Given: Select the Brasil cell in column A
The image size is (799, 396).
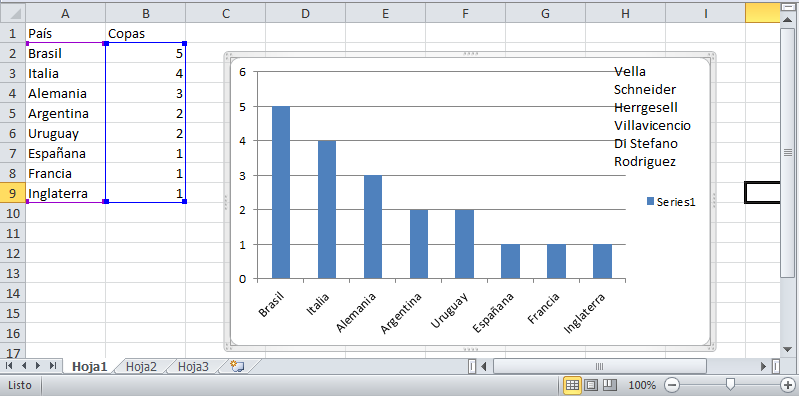Looking at the screenshot, I should 65,54.
